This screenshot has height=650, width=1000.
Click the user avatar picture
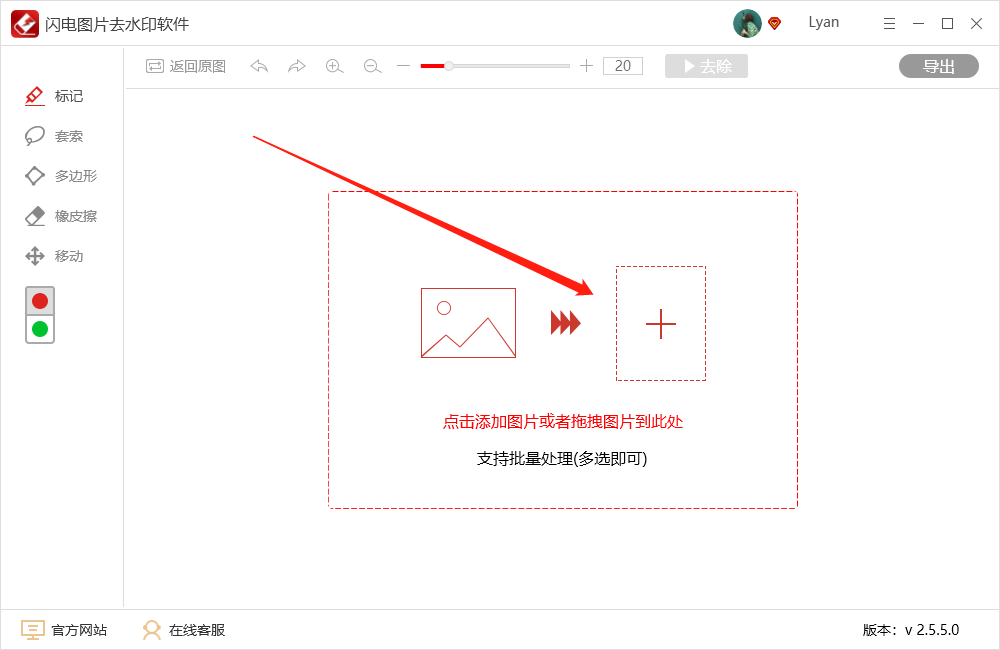[x=747, y=24]
